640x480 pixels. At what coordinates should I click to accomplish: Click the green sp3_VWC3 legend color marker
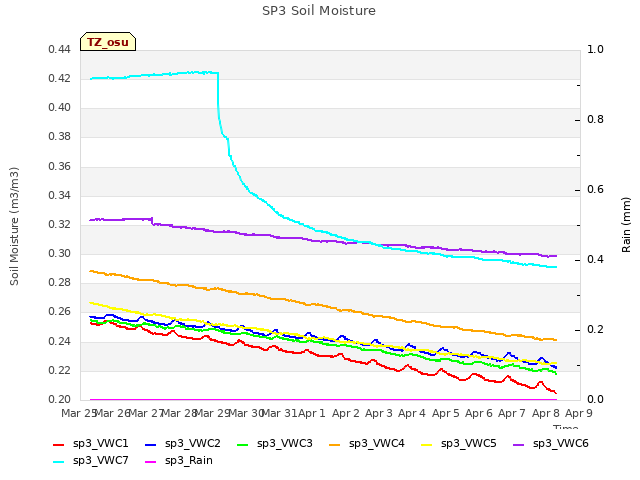(x=243, y=445)
